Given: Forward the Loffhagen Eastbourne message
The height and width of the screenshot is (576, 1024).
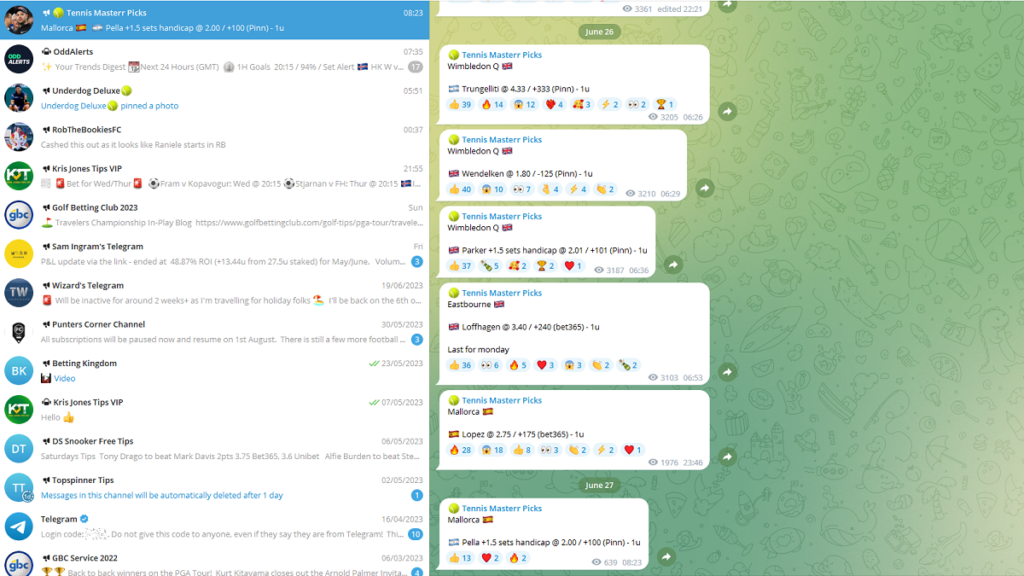Looking at the screenshot, I should coord(728,372).
